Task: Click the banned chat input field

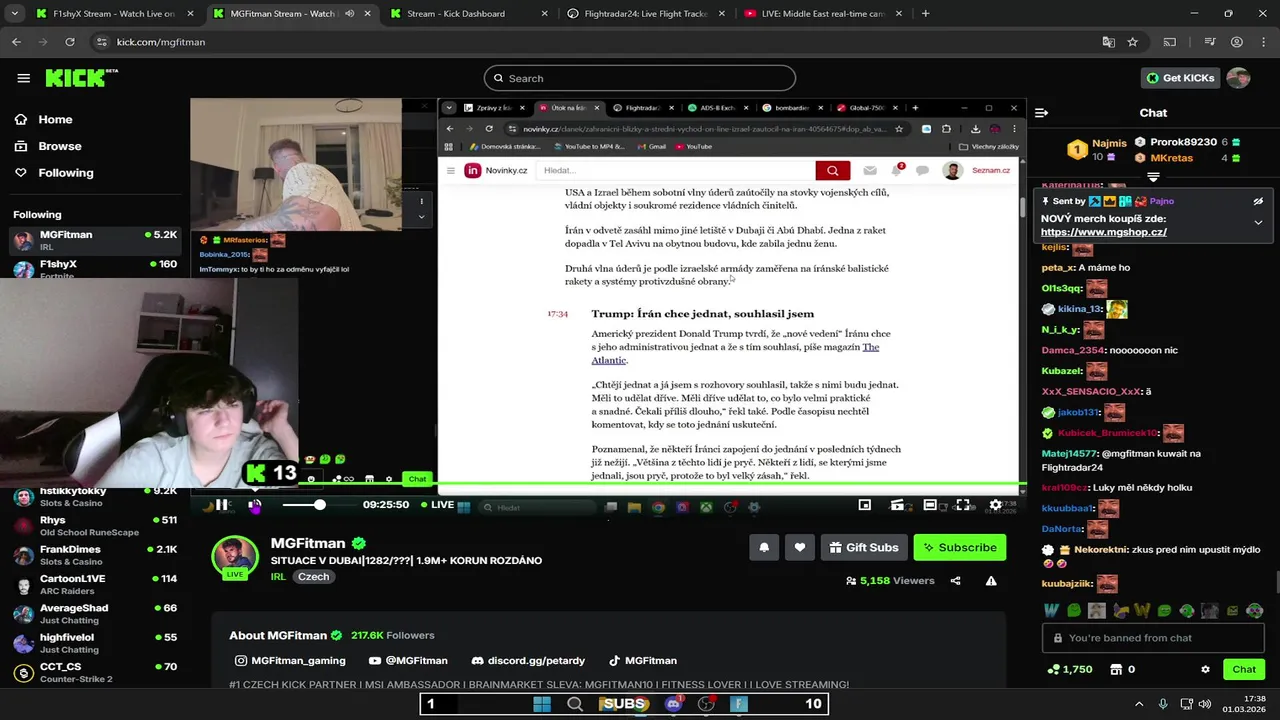Action: (1153, 638)
